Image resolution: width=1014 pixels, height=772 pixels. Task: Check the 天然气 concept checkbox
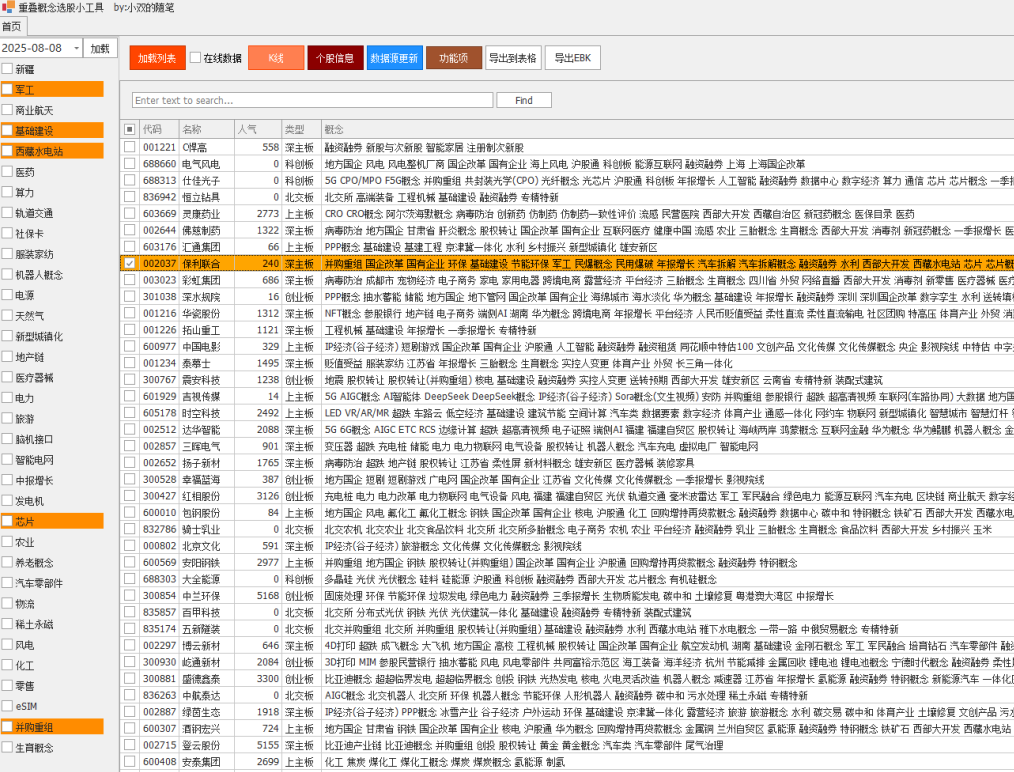[x=7, y=316]
